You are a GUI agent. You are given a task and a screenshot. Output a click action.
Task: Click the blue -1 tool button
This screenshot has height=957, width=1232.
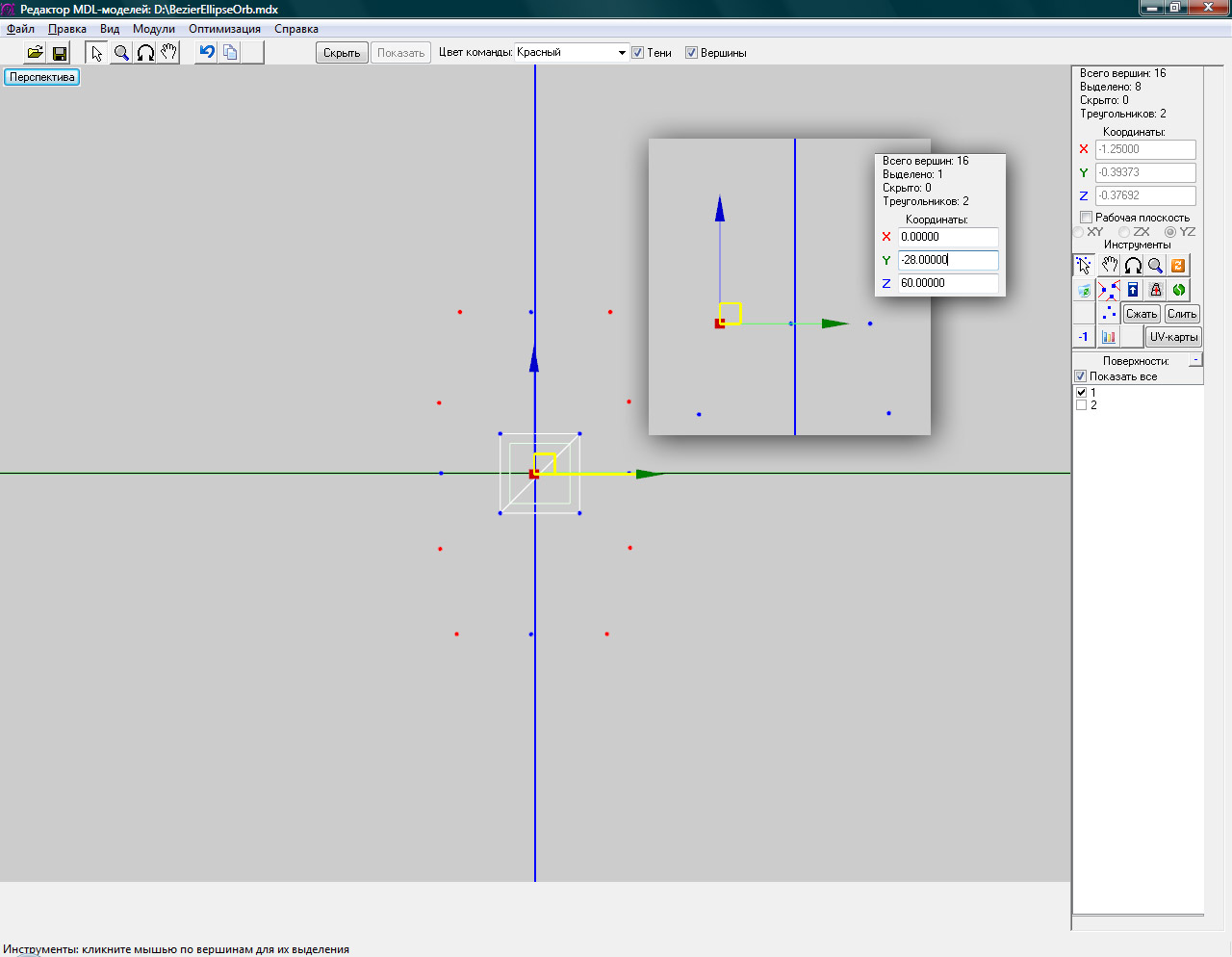1084,337
